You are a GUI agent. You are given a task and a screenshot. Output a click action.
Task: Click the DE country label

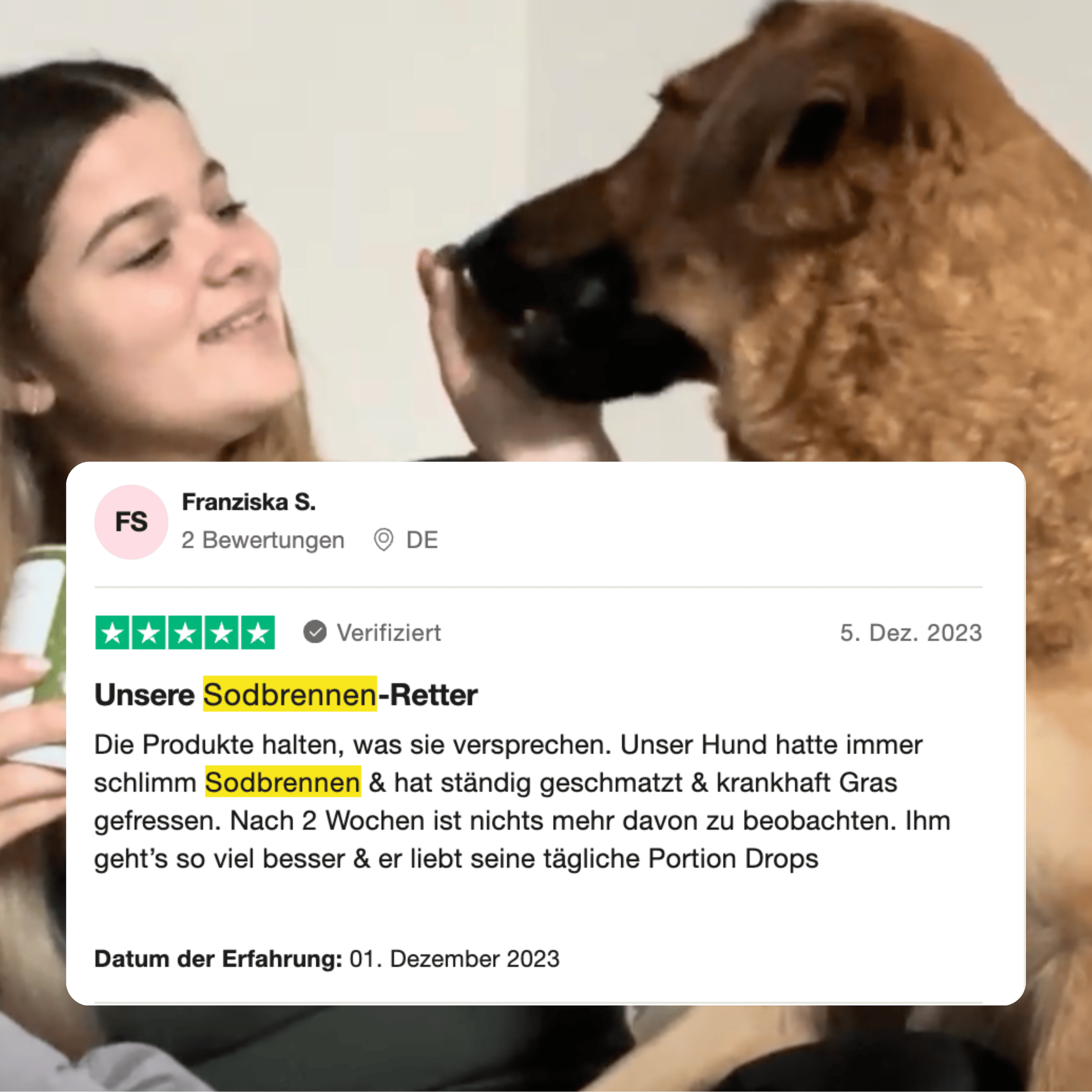pos(422,540)
